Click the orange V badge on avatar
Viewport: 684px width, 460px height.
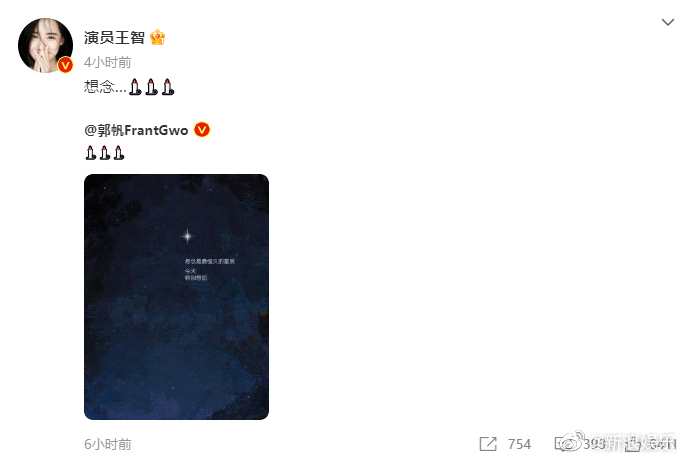point(65,65)
